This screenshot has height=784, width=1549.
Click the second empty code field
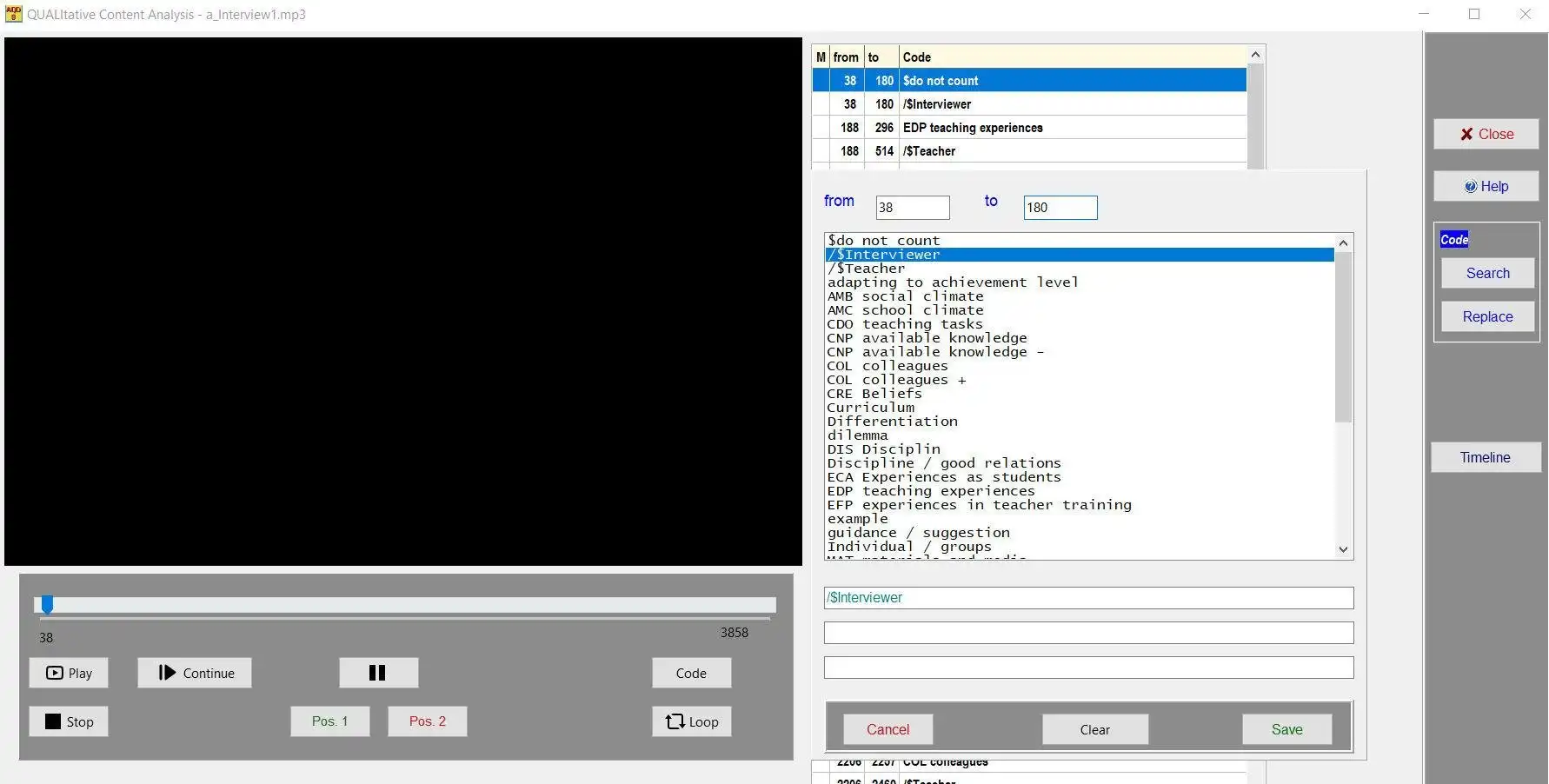tap(1088, 633)
